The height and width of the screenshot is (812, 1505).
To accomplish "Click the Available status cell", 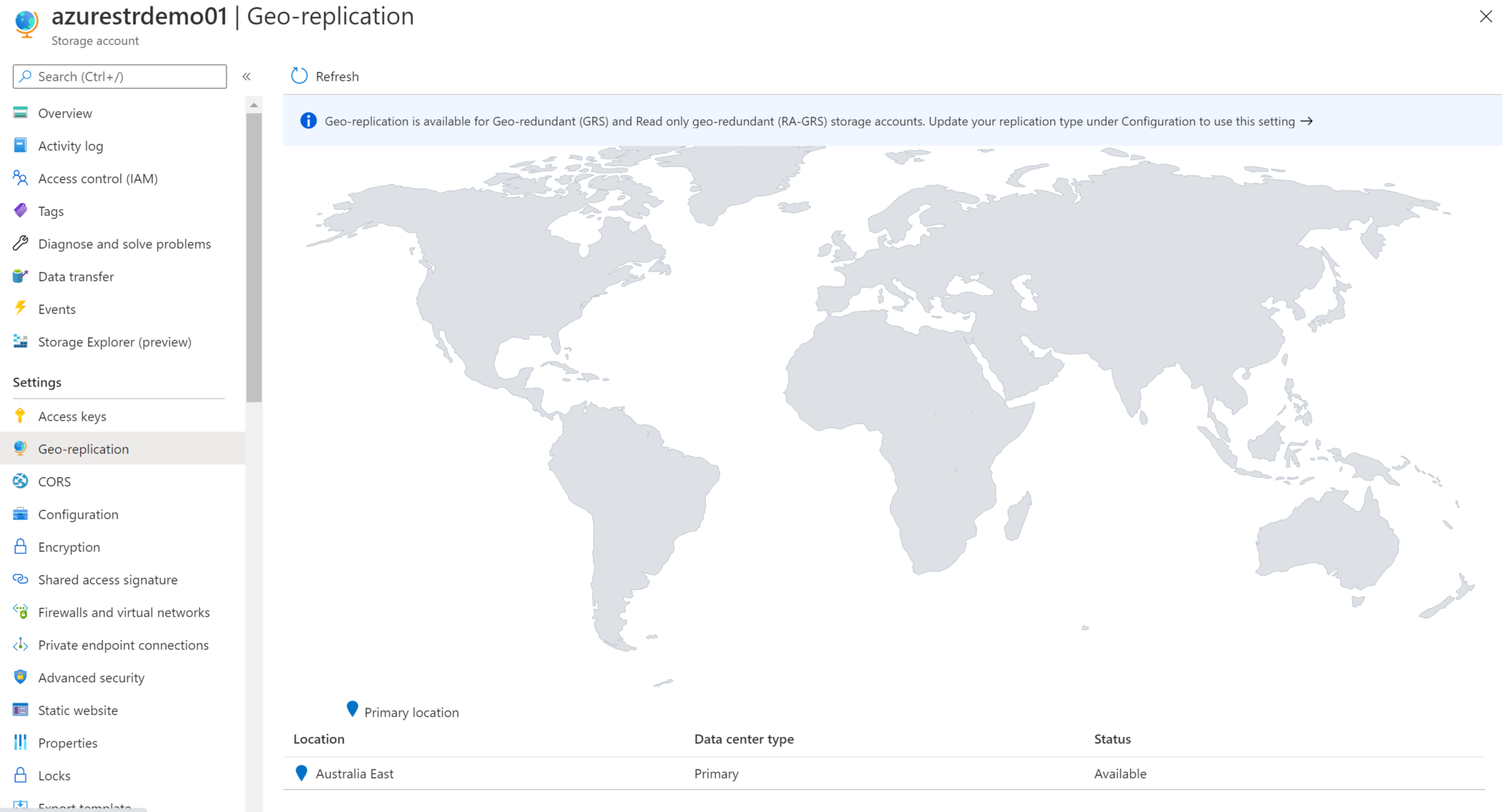I will 1120,773.
